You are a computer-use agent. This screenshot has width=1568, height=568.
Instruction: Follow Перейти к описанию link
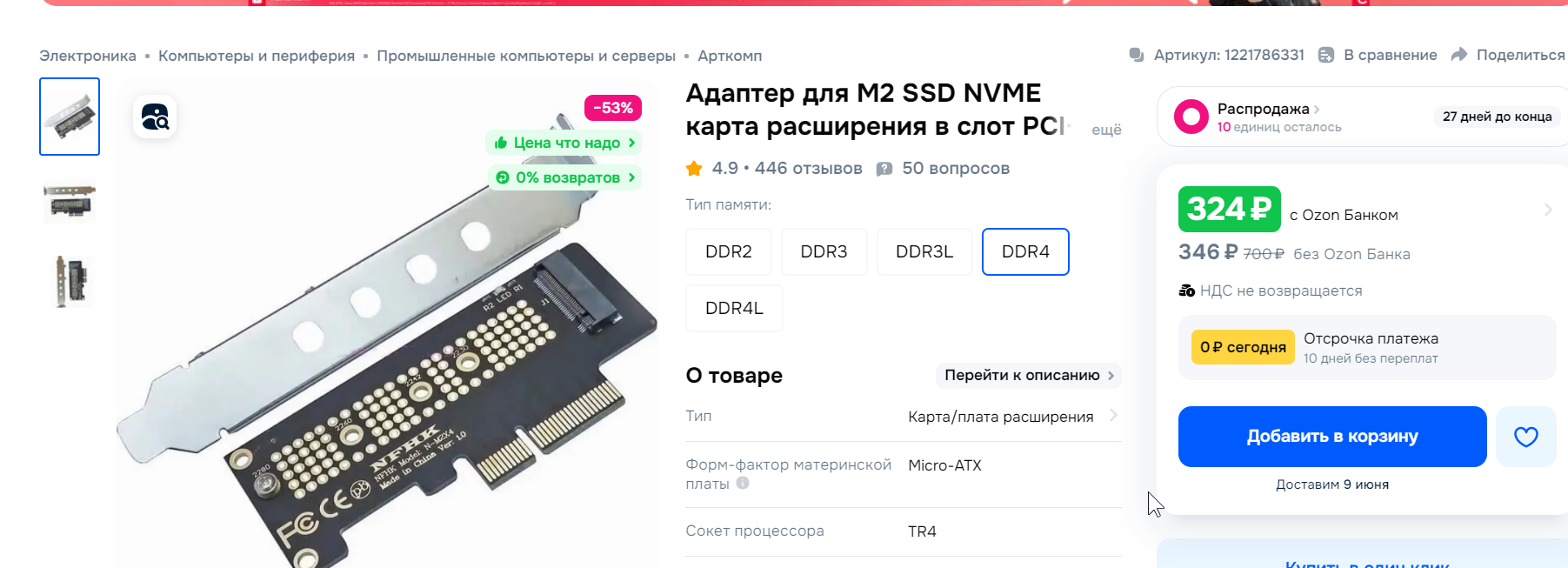(1029, 375)
